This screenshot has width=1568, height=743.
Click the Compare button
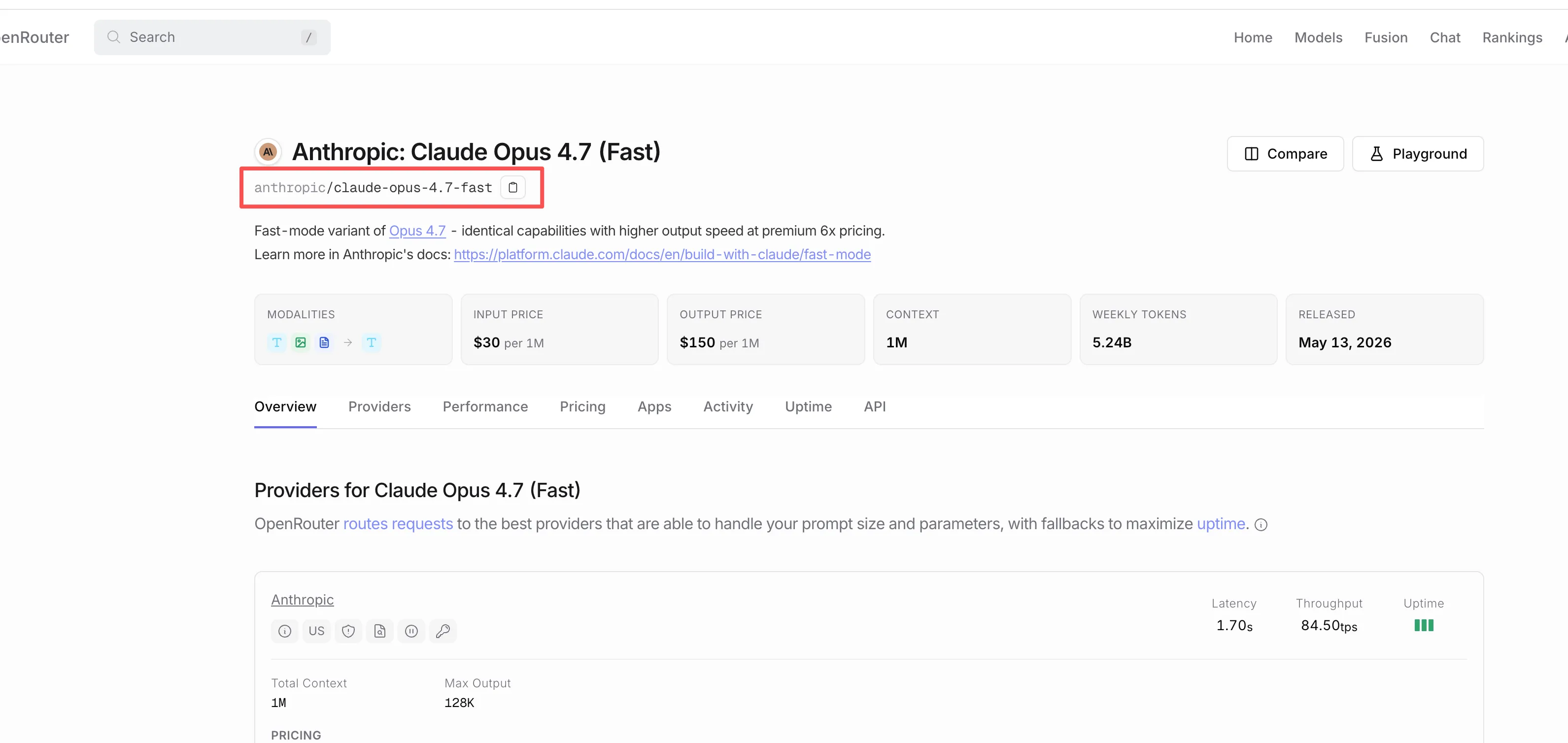click(1285, 154)
